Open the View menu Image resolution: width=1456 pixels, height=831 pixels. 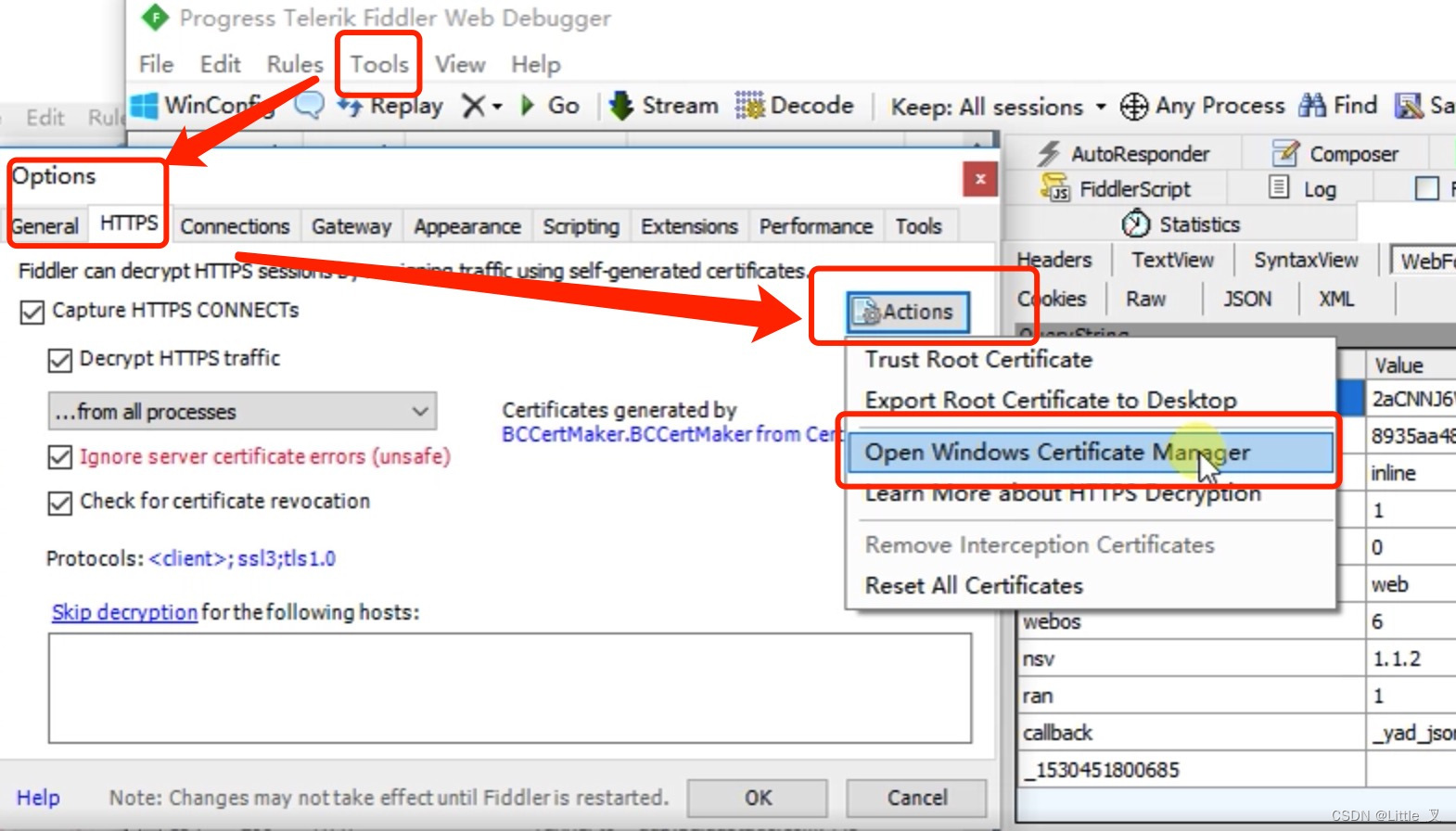point(460,64)
